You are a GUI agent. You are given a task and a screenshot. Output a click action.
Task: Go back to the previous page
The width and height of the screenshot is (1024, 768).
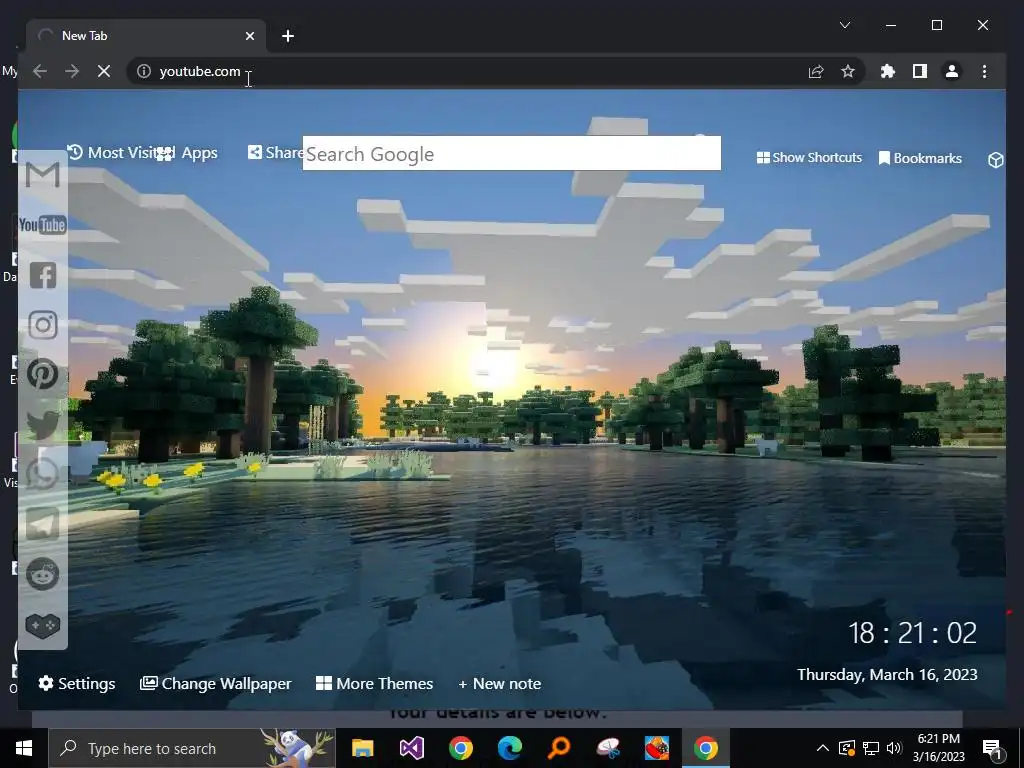[x=40, y=71]
